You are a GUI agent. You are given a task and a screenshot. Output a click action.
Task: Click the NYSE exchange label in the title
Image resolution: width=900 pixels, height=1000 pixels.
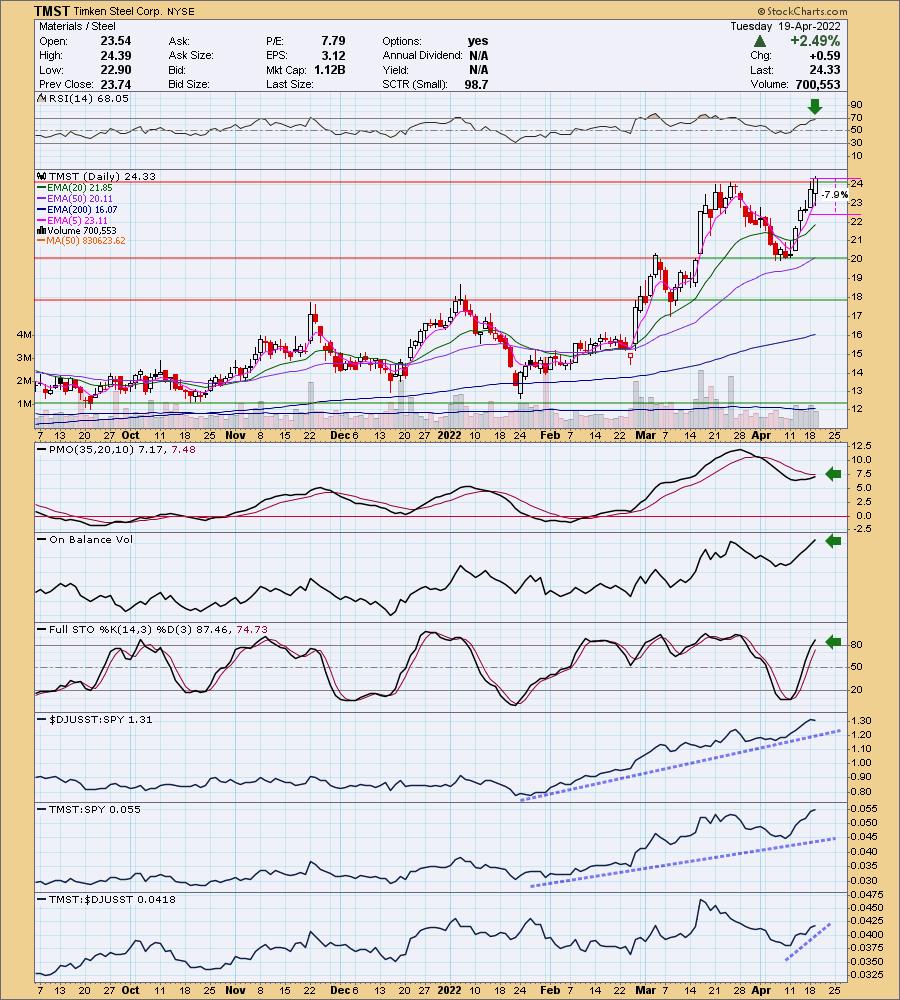[x=182, y=12]
